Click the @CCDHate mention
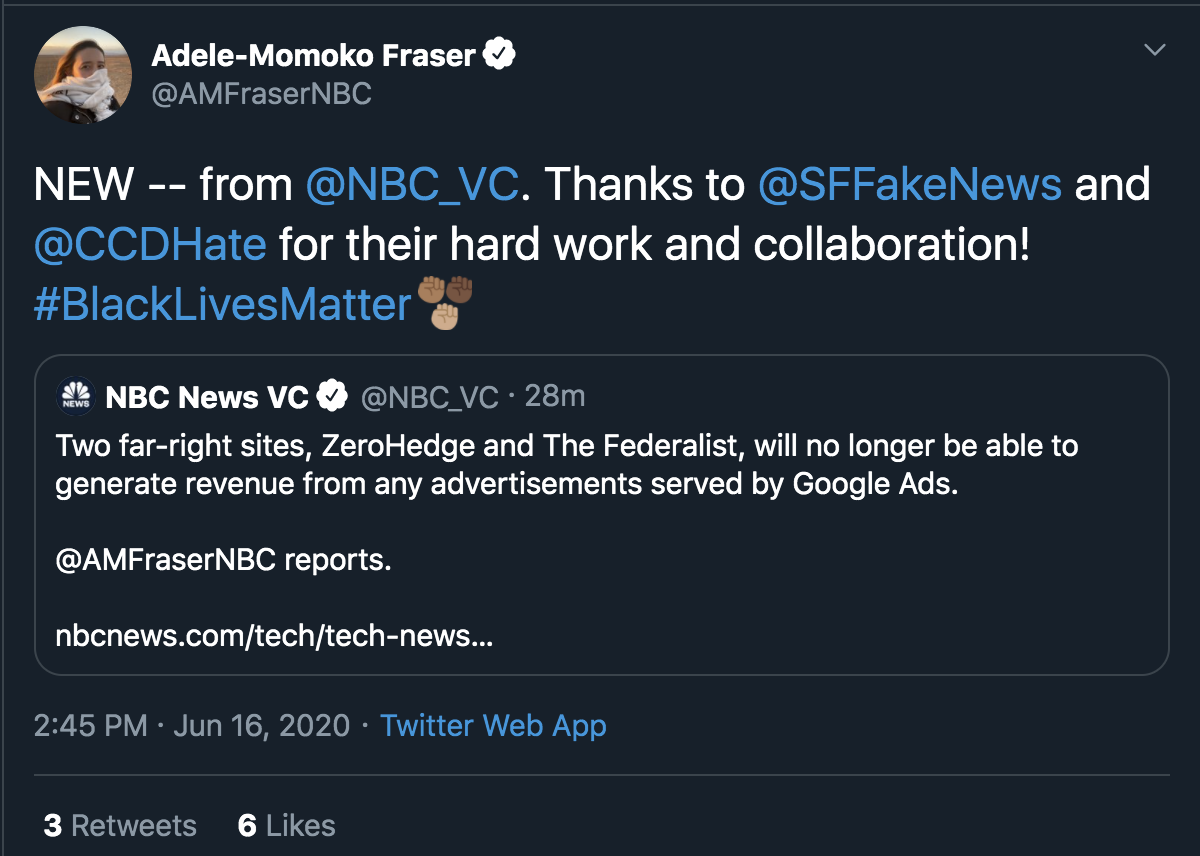Screen dimensions: 1200x856 tap(150, 244)
